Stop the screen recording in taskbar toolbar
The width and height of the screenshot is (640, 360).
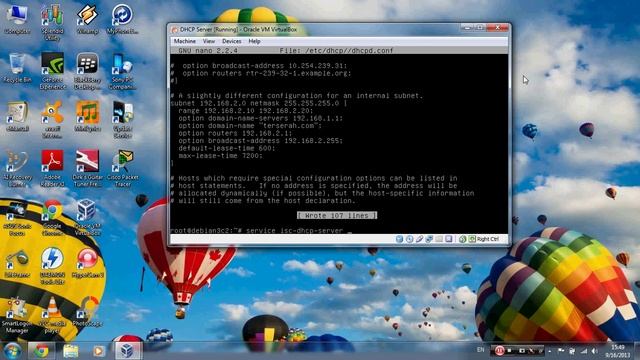(x=509, y=351)
